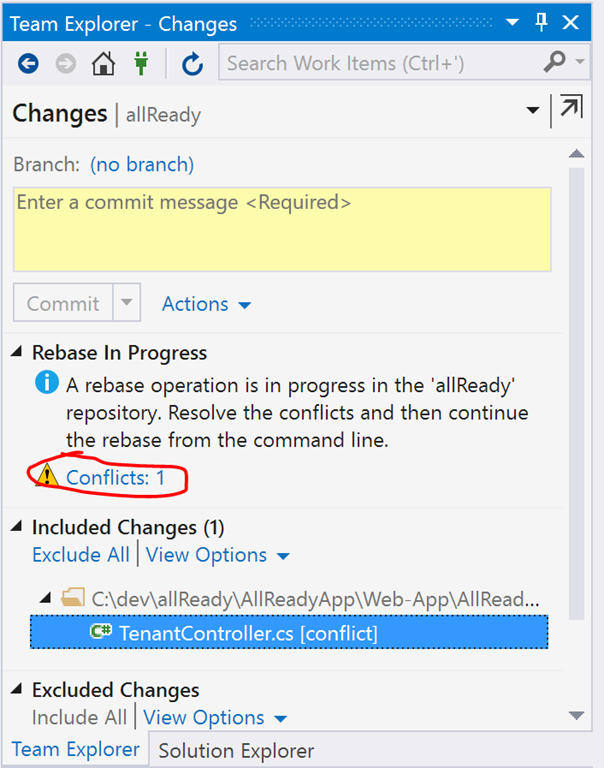The width and height of the screenshot is (604, 768).
Task: Collapse the Excluded Changes section
Action: click(17, 689)
